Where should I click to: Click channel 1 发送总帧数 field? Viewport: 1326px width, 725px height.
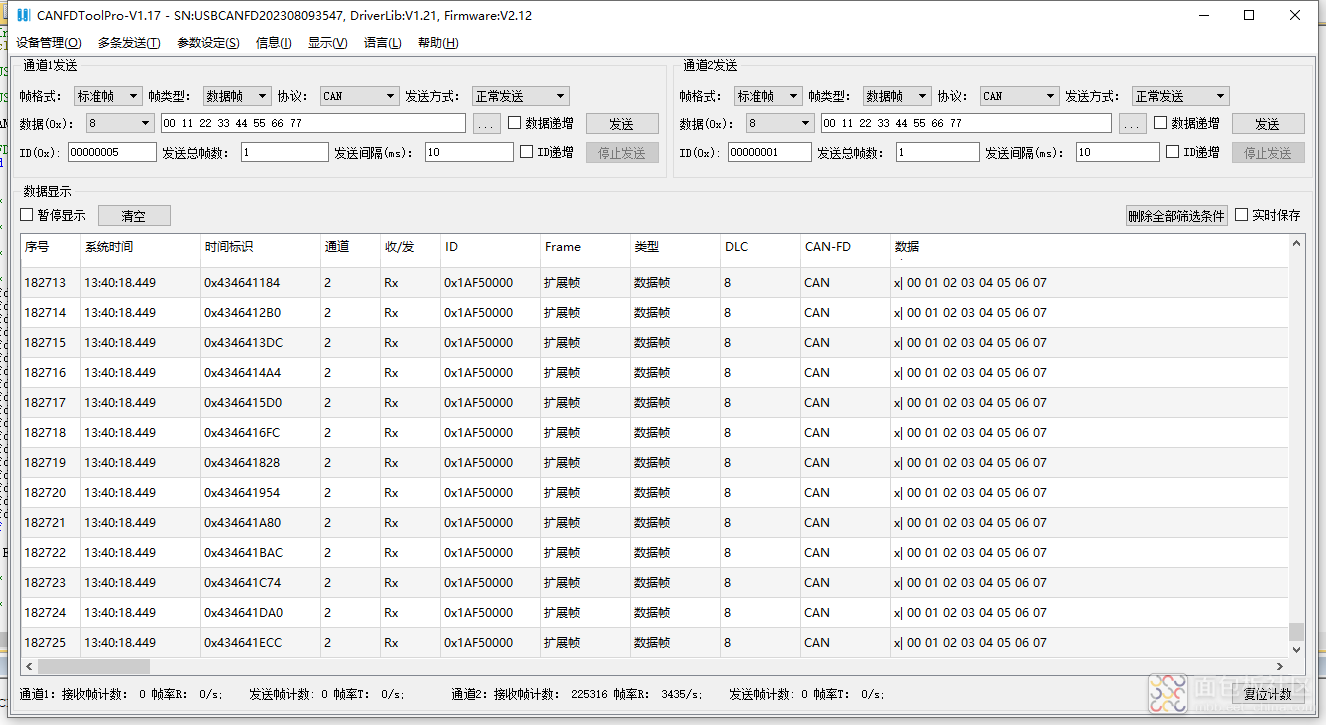coord(284,152)
